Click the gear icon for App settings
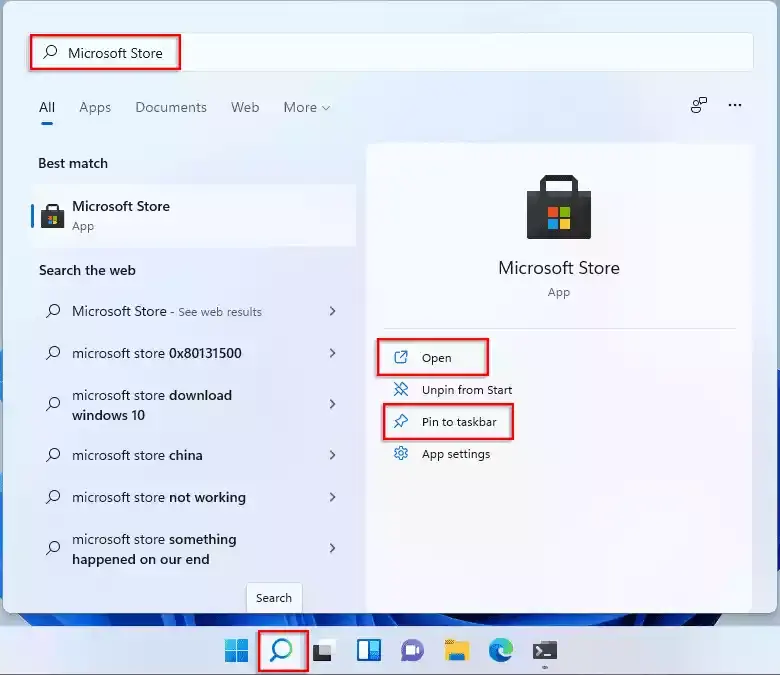Viewport: 780px width, 675px height. [x=401, y=454]
